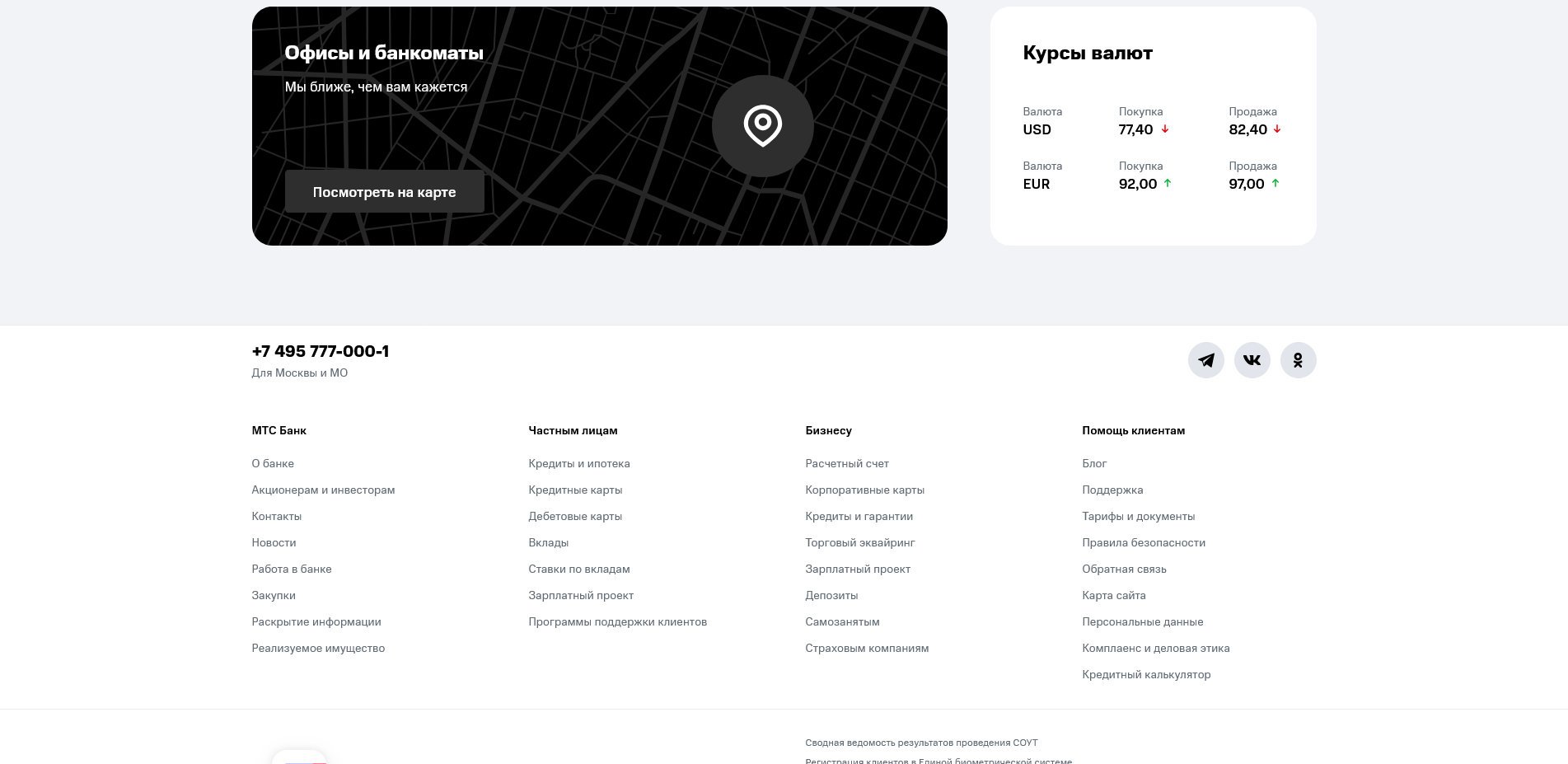Open the Odnoklassniki social icon

click(1298, 360)
